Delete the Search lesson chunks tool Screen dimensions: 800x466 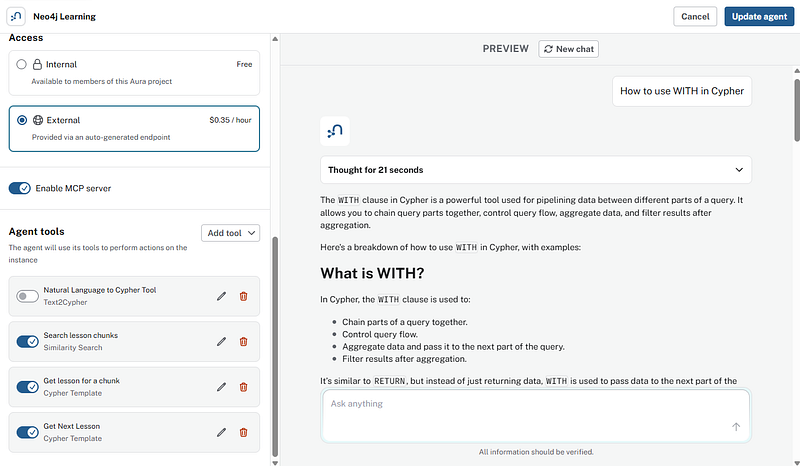point(243,341)
